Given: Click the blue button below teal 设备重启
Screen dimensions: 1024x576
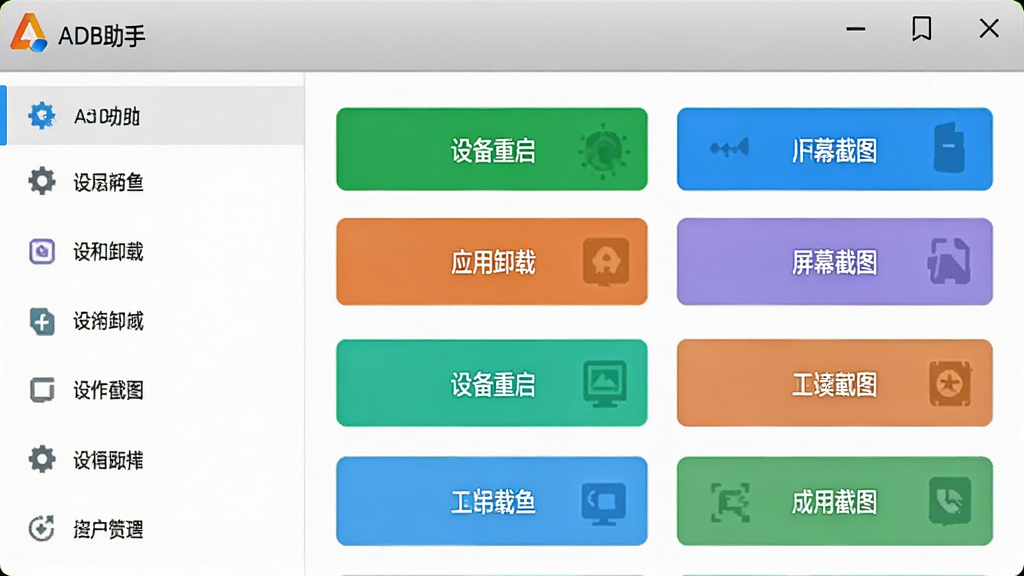Looking at the screenshot, I should pyautogui.click(x=492, y=501).
